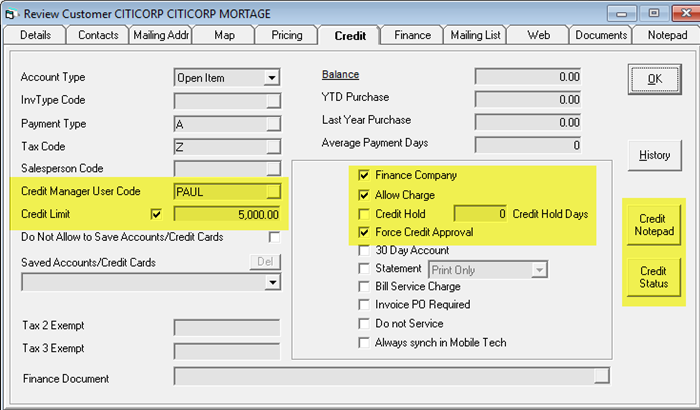
Task: Open the Credit Notepad button
Action: (x=654, y=225)
